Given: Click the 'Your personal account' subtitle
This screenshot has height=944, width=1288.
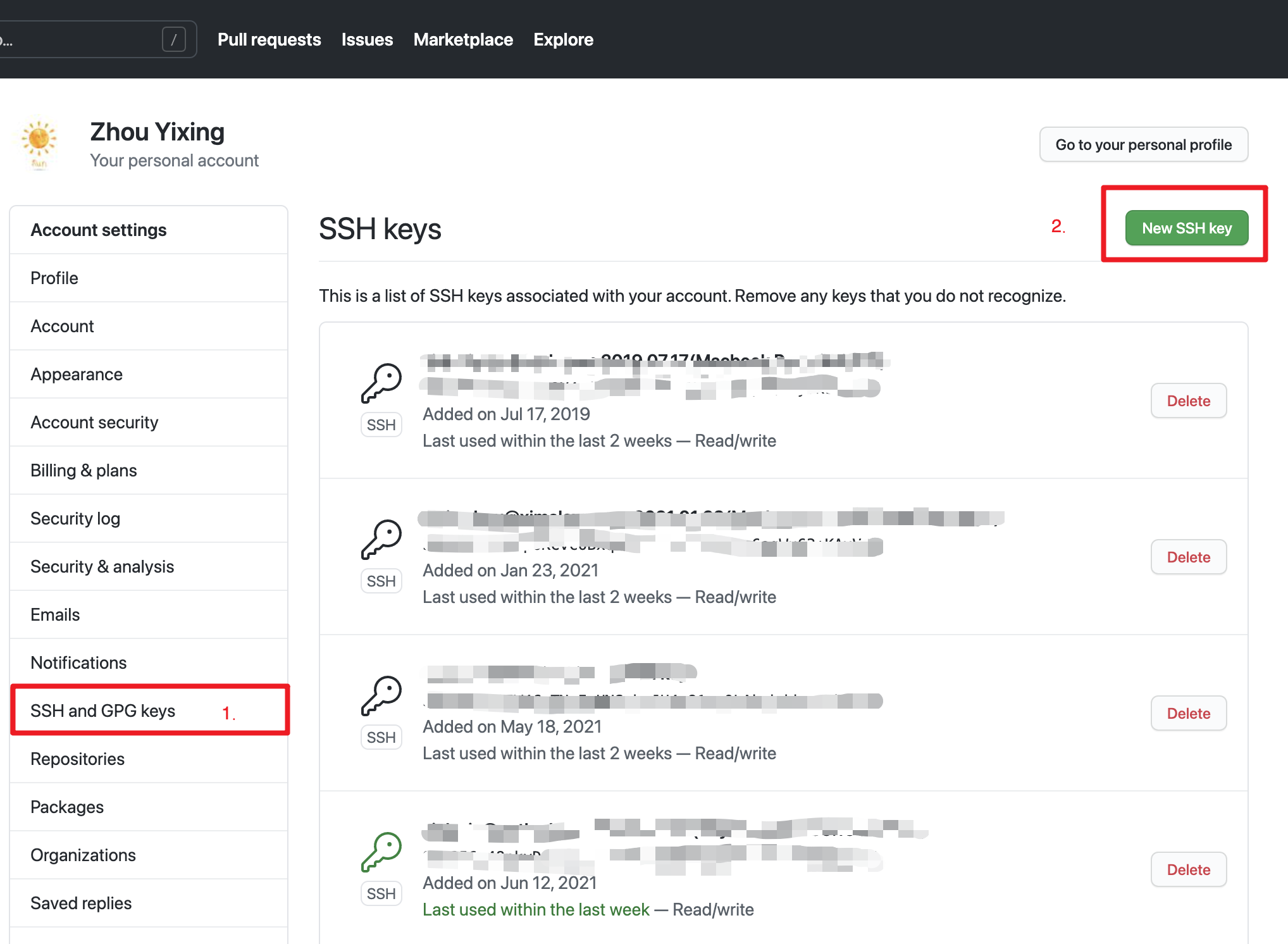Looking at the screenshot, I should 174,160.
